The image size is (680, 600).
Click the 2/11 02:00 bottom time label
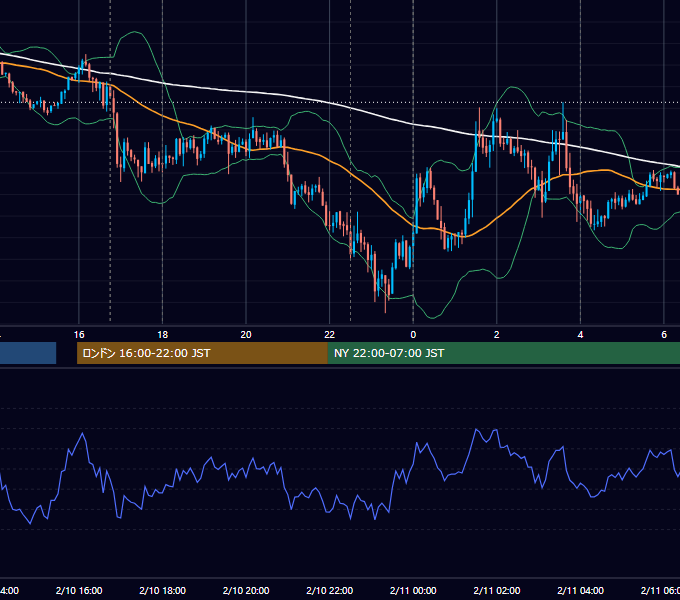[497, 590]
